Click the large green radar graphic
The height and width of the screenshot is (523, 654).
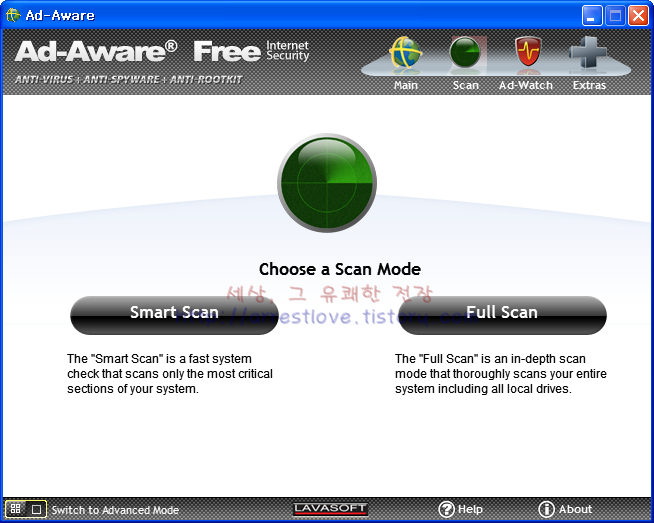tap(327, 183)
